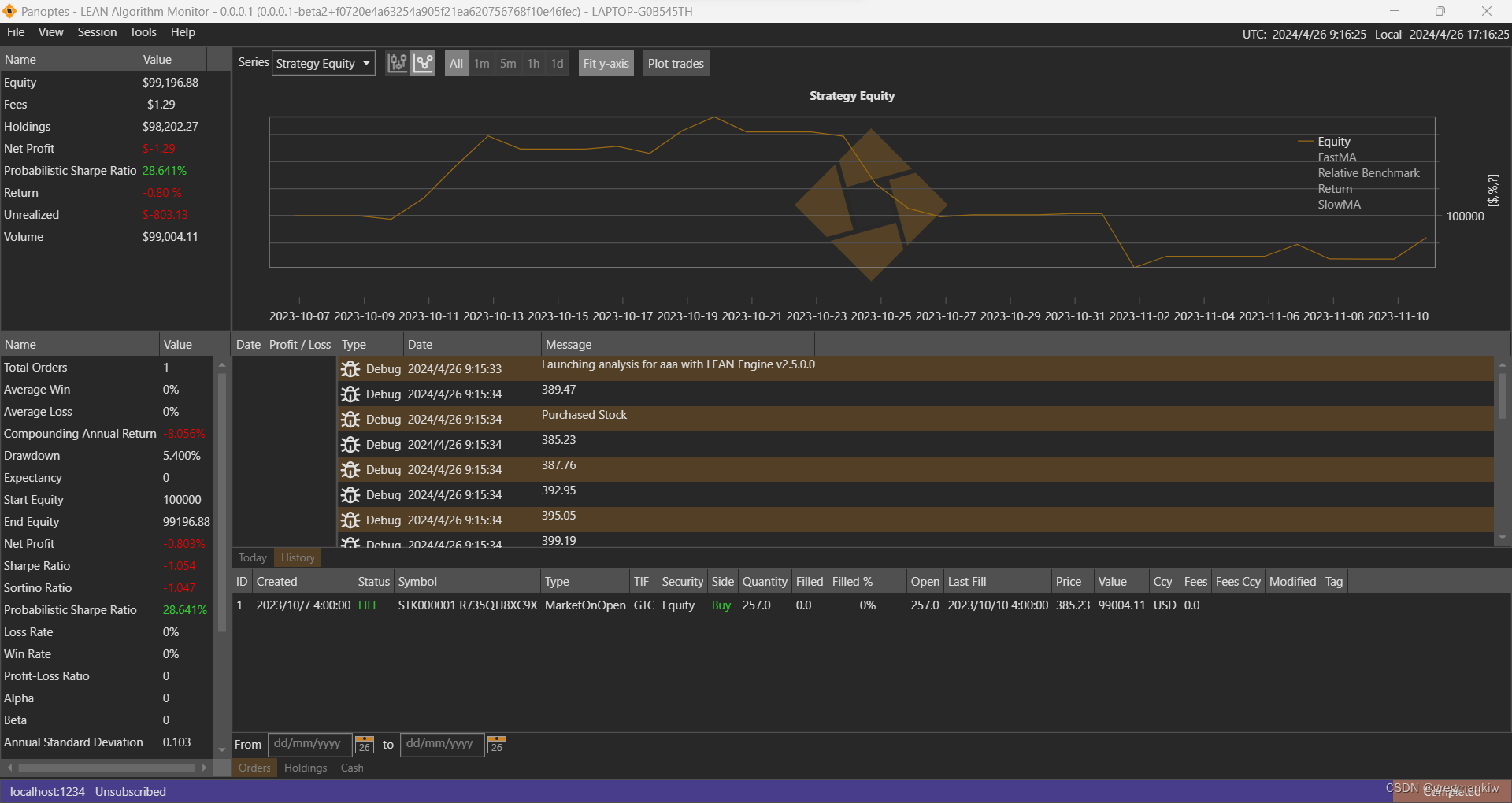The height and width of the screenshot is (803, 1512).
Task: Sort orders by Symbol column header
Action: point(468,582)
